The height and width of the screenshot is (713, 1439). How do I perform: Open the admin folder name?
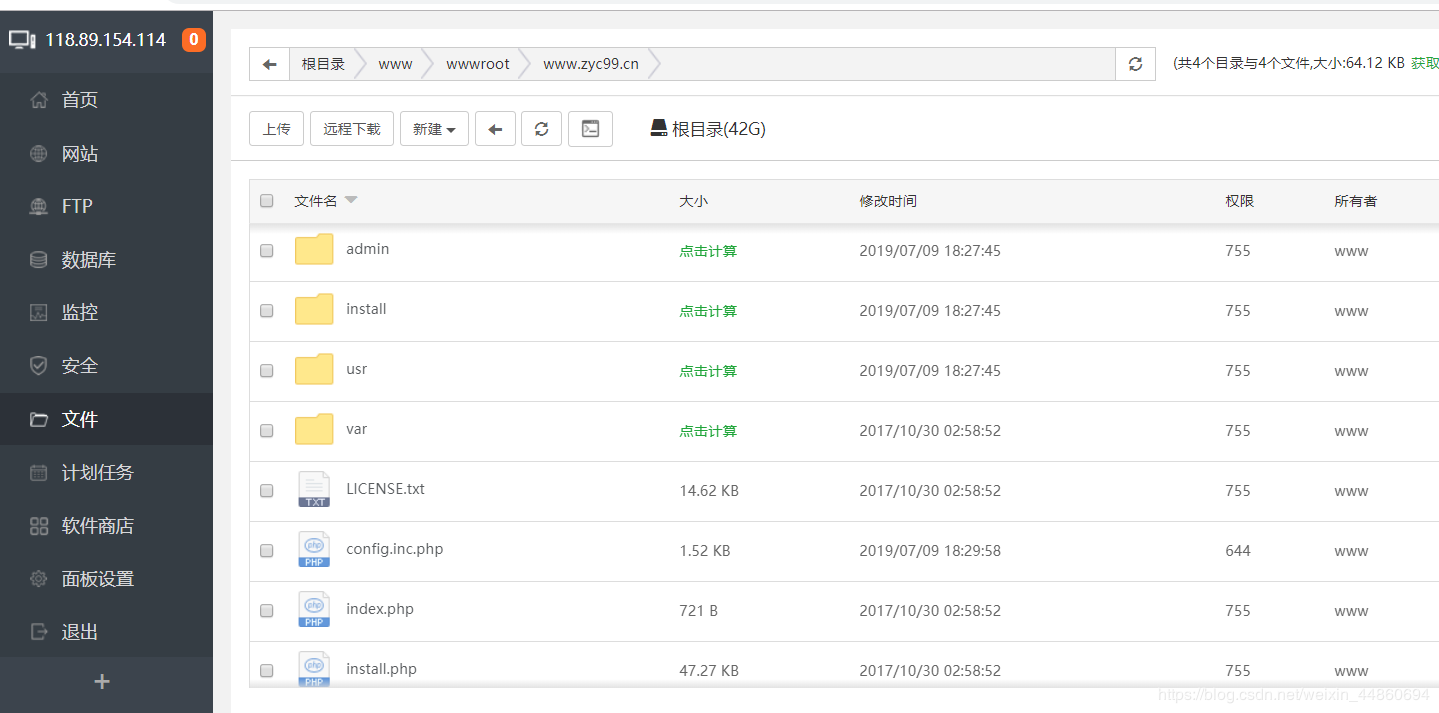368,249
